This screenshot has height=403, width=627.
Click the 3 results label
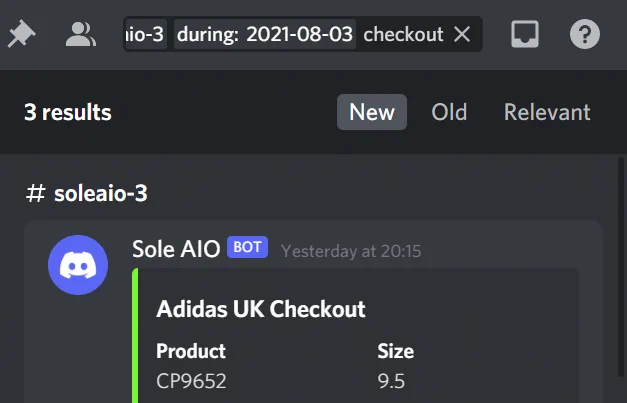(68, 112)
